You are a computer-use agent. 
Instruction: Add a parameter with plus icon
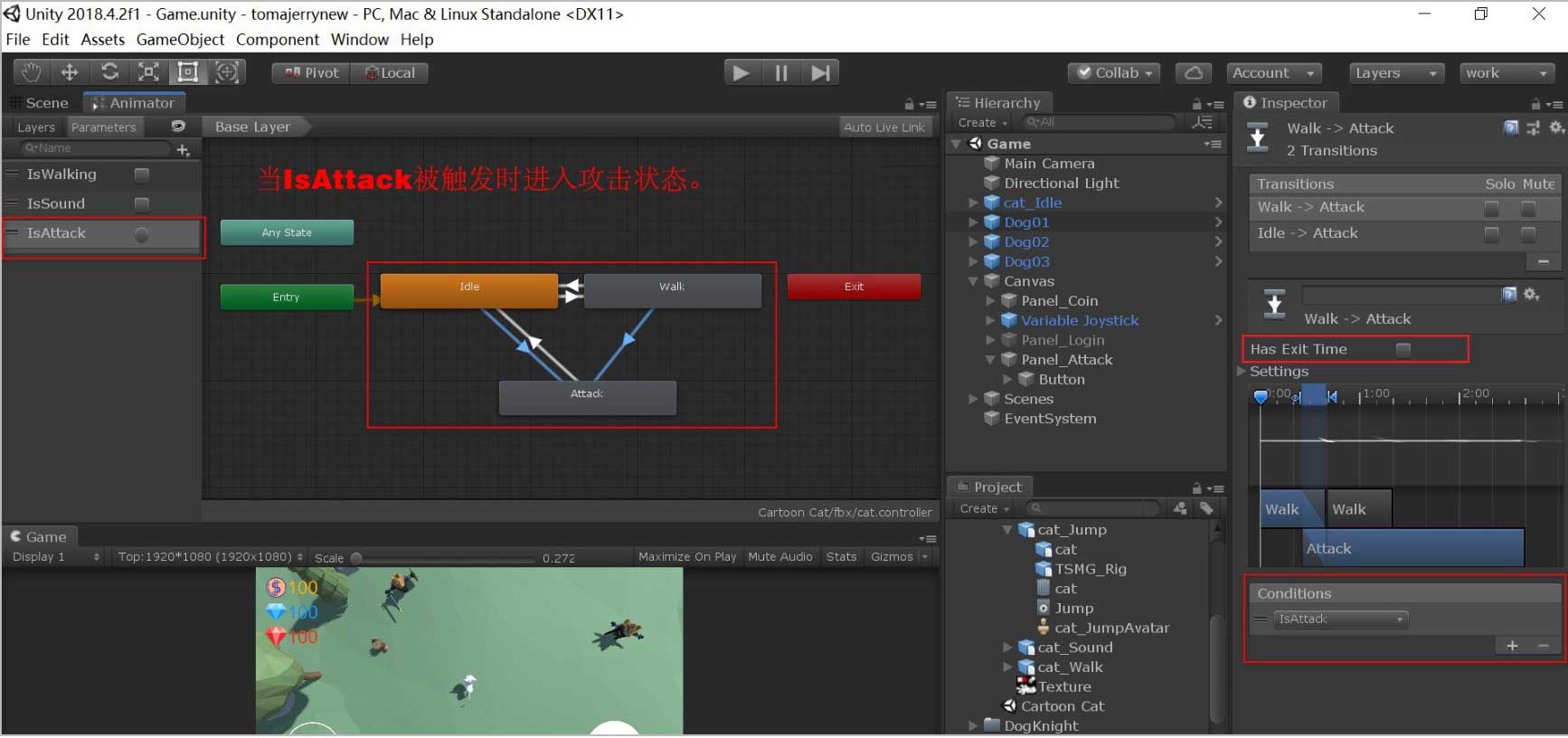coord(183,149)
